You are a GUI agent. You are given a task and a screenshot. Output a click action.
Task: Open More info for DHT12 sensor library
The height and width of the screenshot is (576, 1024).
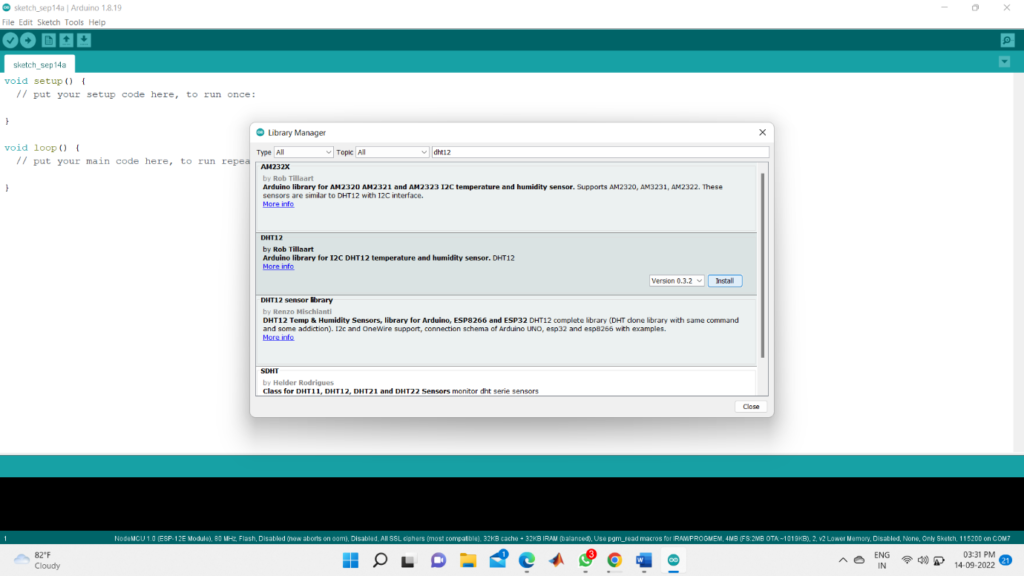[278, 338]
